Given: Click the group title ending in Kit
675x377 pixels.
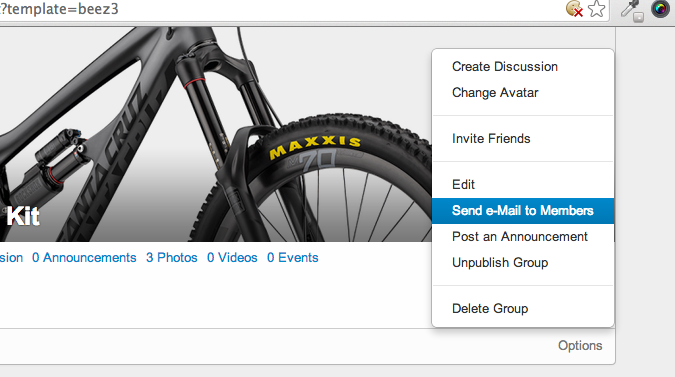Looking at the screenshot, I should pyautogui.click(x=23, y=216).
